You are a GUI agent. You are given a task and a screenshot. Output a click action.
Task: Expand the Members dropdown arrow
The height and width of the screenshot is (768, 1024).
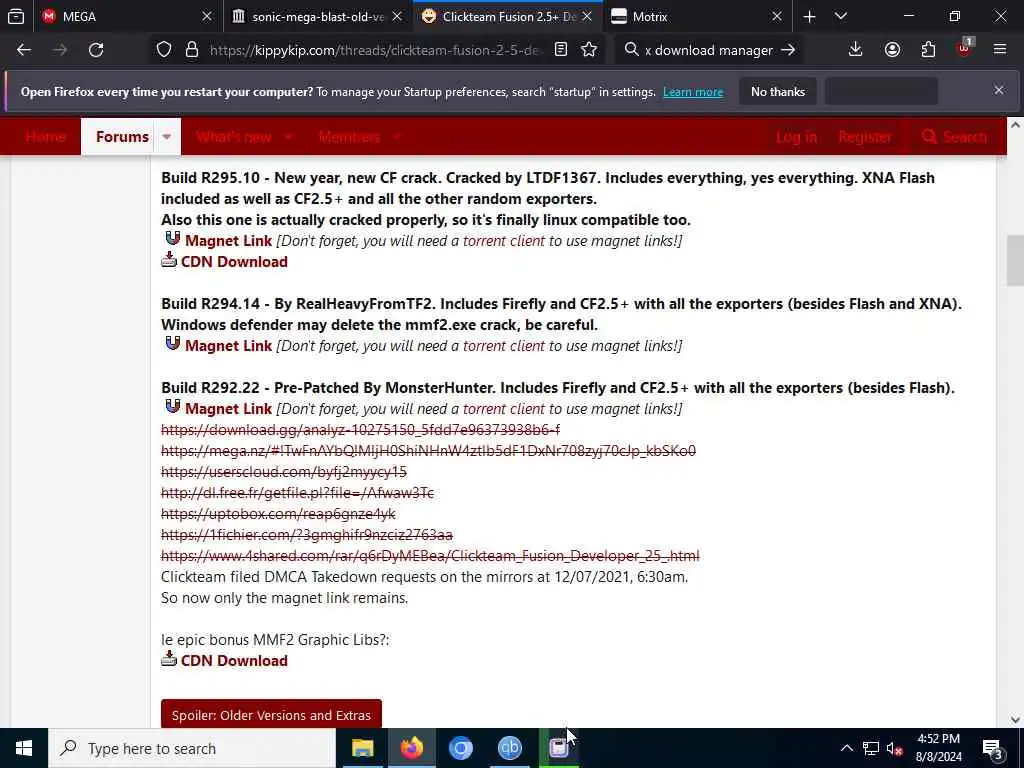pos(396,136)
